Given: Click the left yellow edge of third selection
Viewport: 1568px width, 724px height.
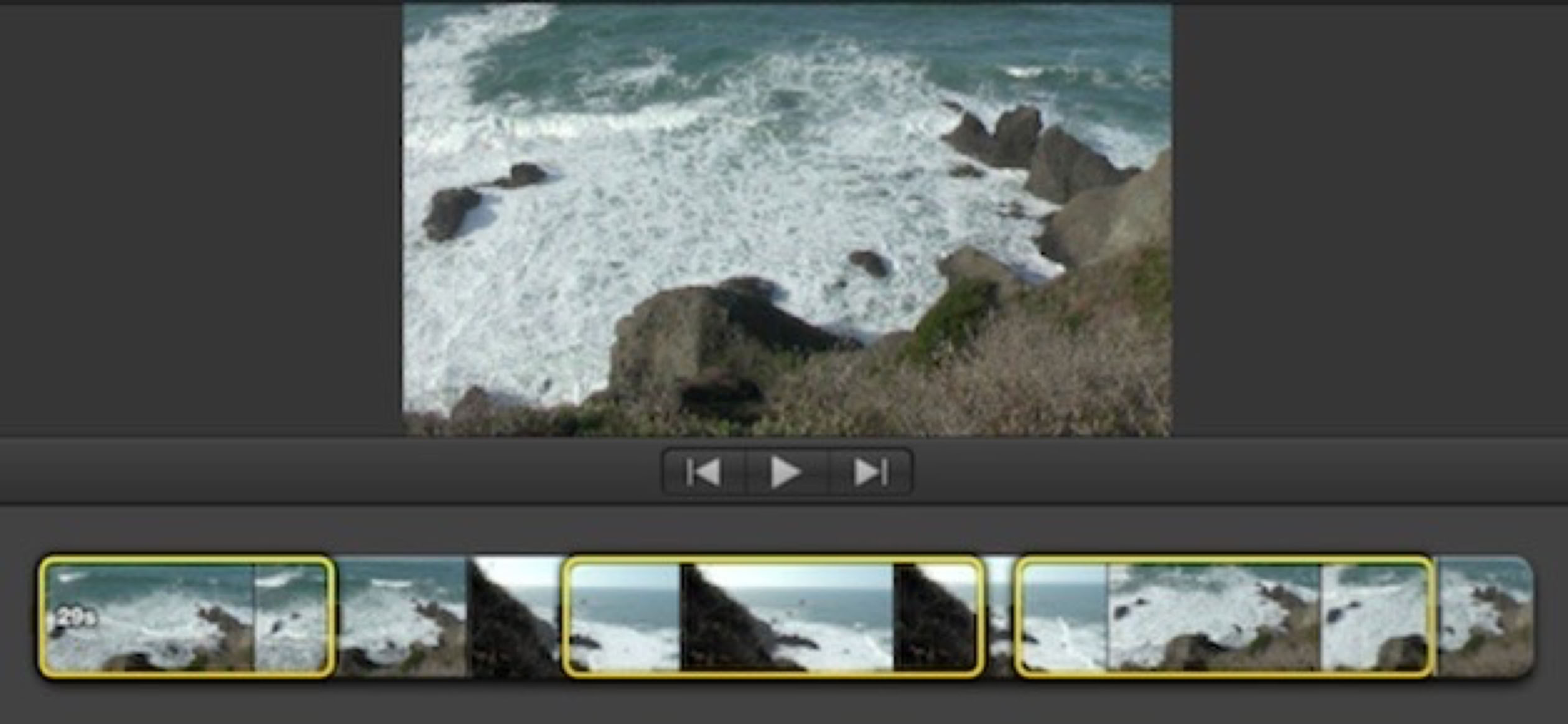Looking at the screenshot, I should (x=1017, y=616).
